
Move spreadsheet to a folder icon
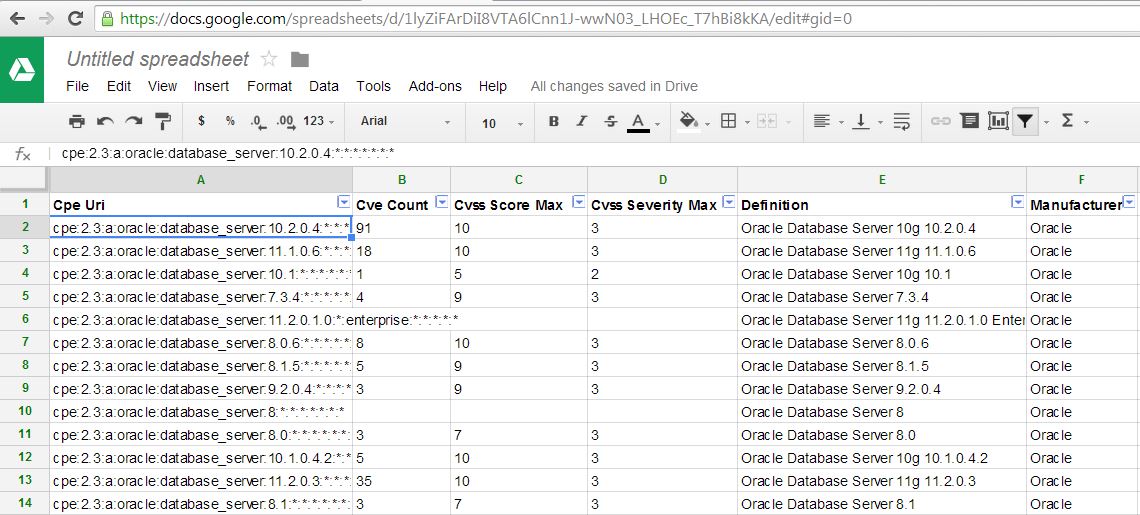pos(300,60)
